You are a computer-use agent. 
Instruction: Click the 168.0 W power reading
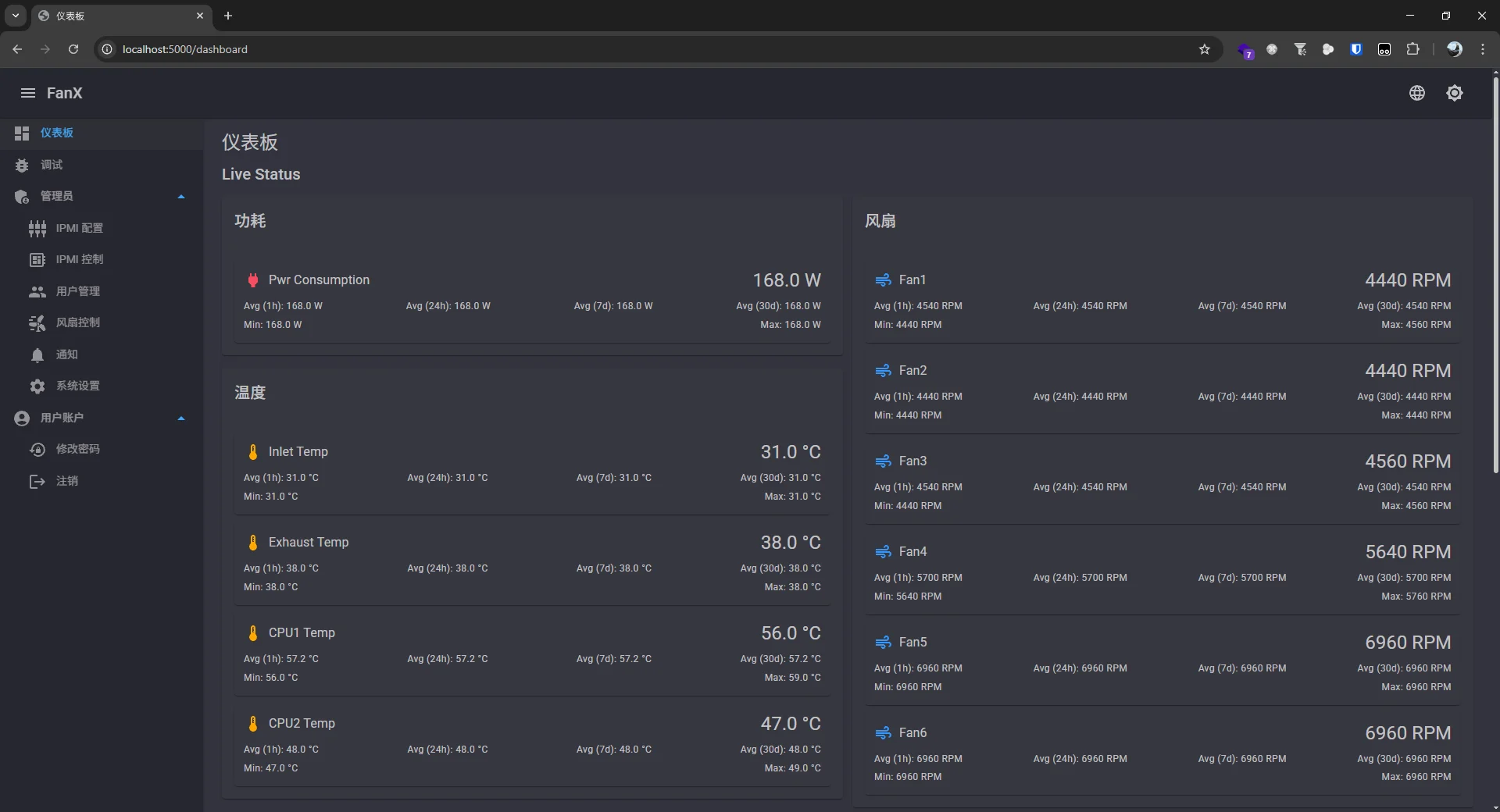(x=787, y=280)
